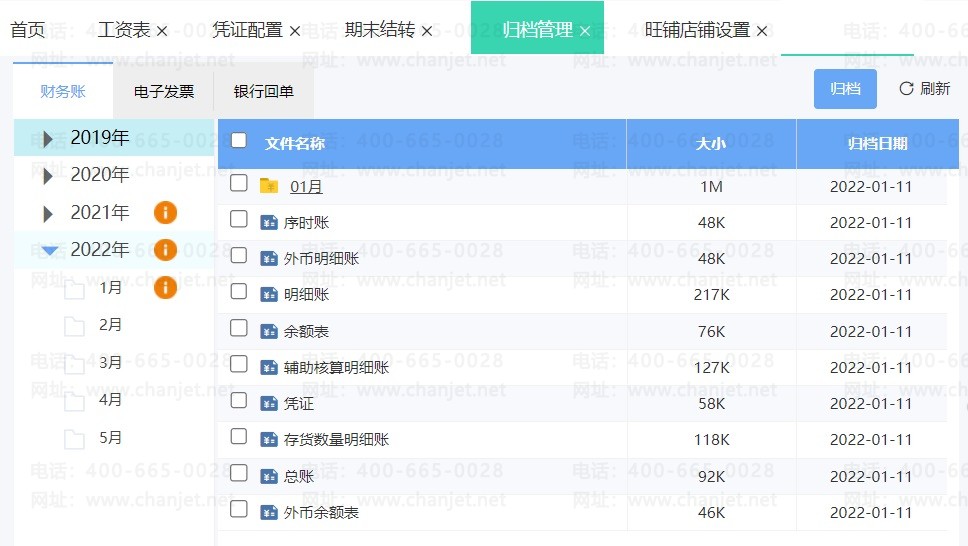
Task: Click the orange info icon beside 2021年
Action: click(x=165, y=212)
